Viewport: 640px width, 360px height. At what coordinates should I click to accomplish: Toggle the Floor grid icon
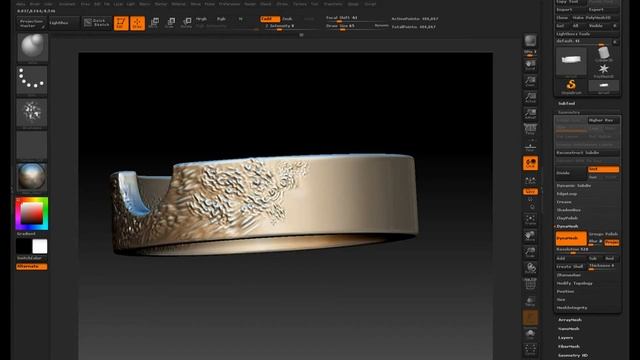[530, 147]
